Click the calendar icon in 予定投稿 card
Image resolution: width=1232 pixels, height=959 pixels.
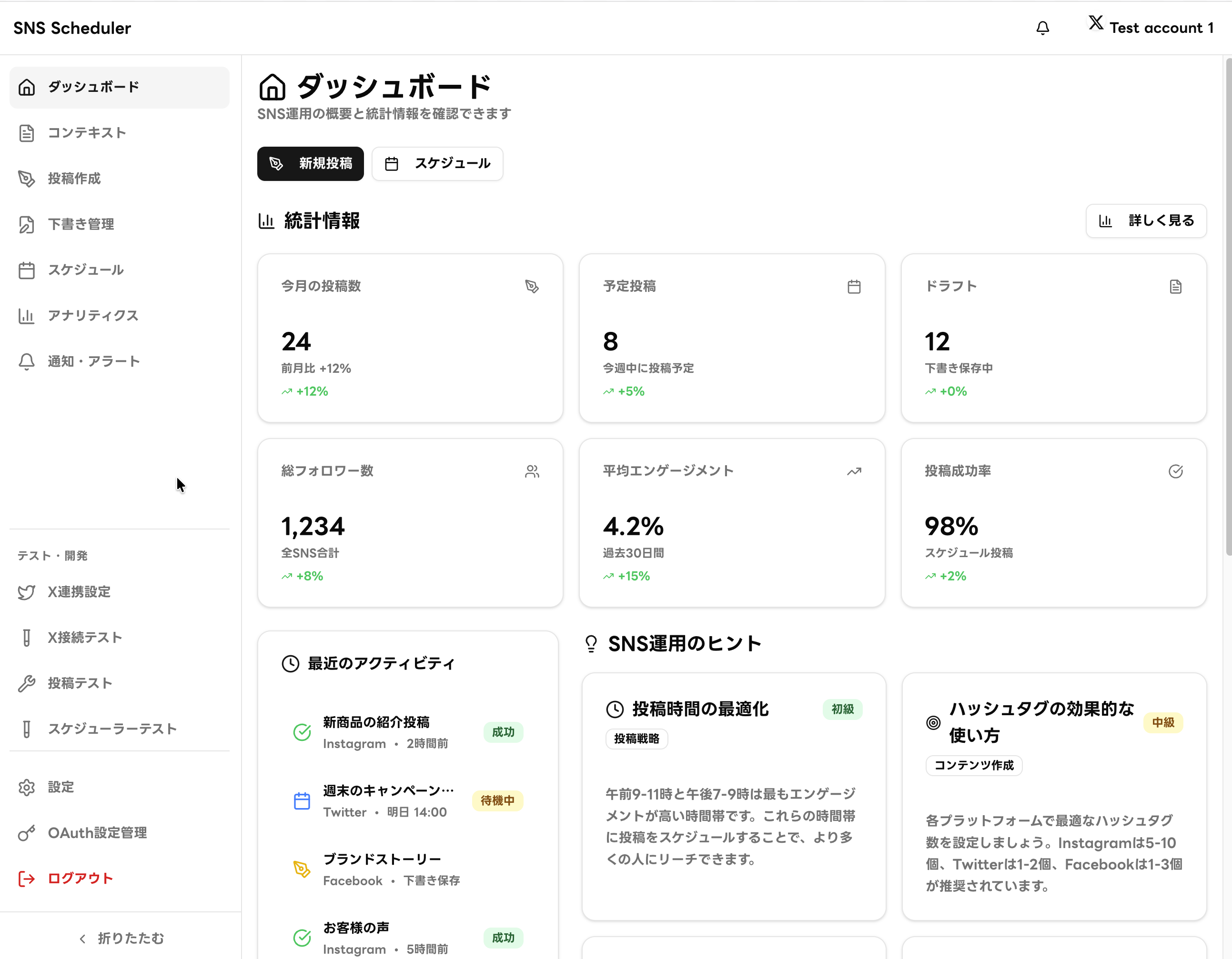coord(853,286)
